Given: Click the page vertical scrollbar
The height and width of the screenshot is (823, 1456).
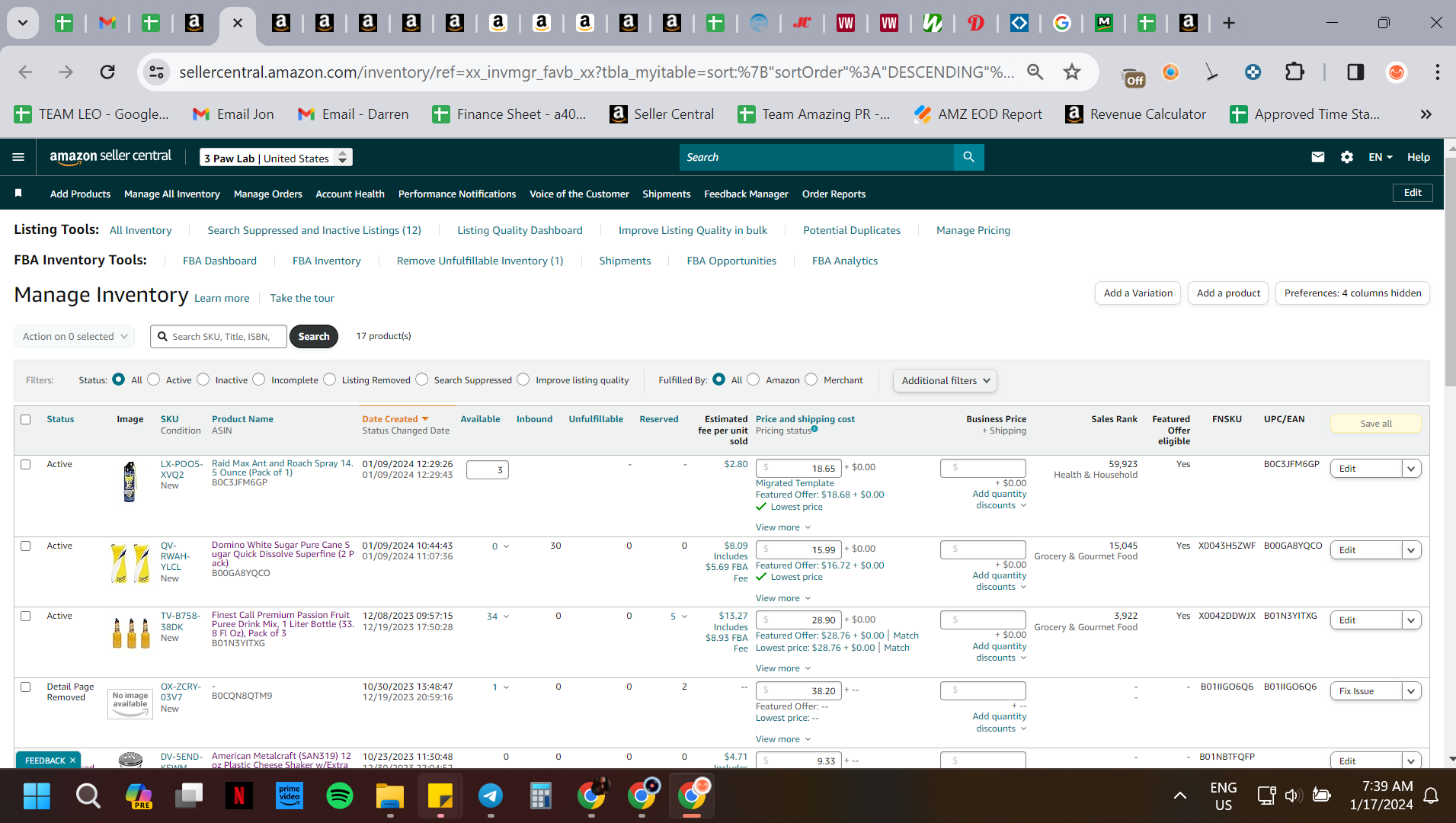Looking at the screenshot, I should click(1450, 271).
